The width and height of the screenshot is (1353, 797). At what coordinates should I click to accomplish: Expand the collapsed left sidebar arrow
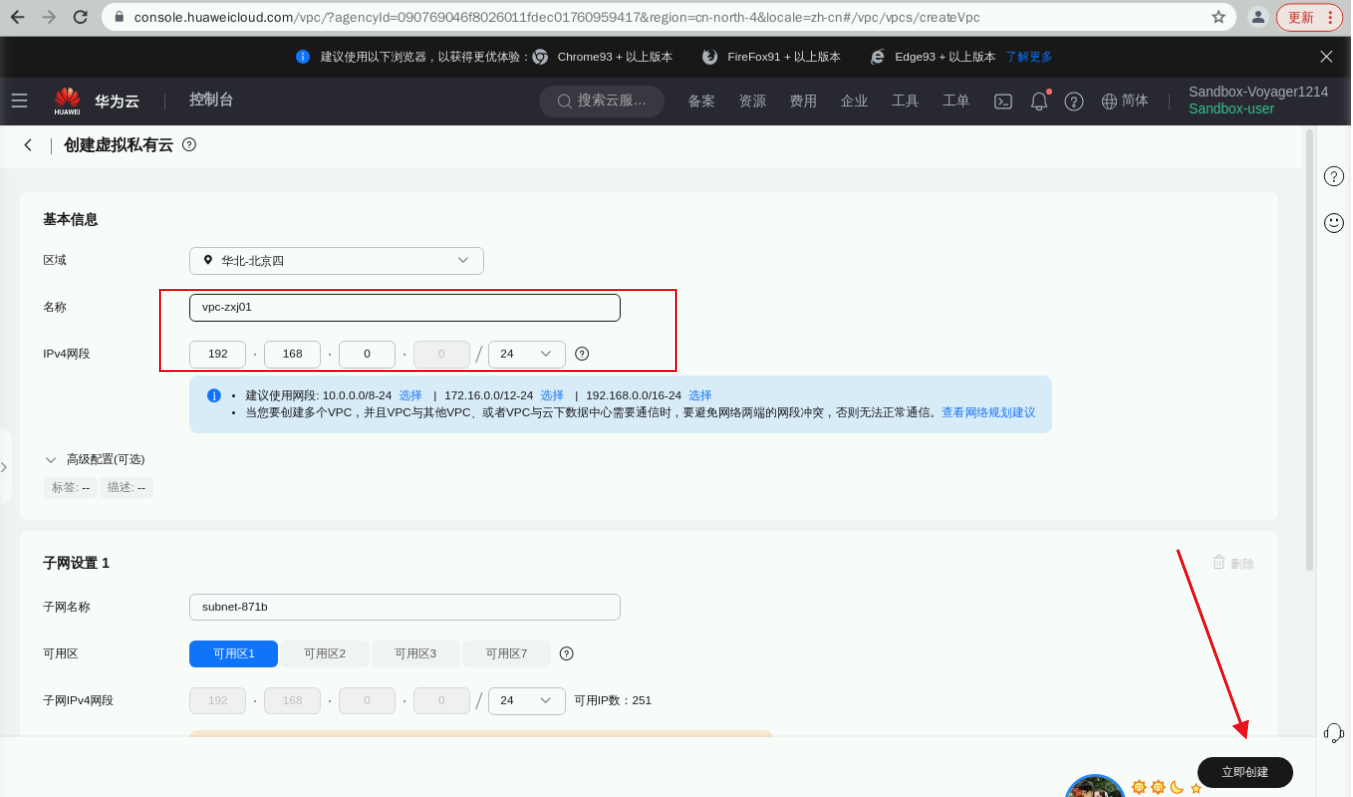pyautogui.click(x=4, y=467)
